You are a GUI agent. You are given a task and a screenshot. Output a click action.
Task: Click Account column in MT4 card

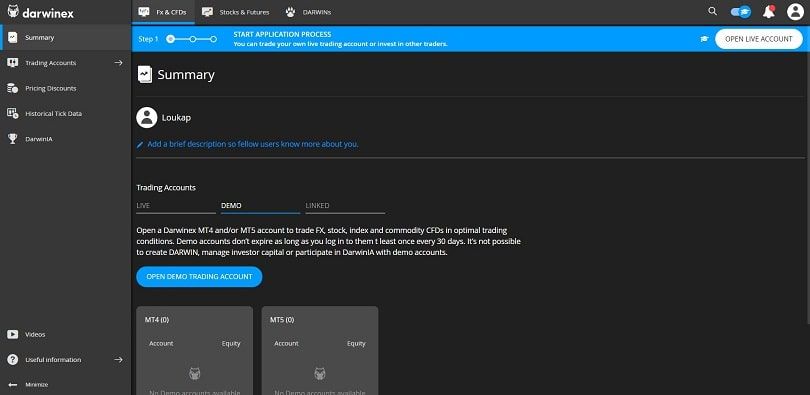pyautogui.click(x=161, y=343)
